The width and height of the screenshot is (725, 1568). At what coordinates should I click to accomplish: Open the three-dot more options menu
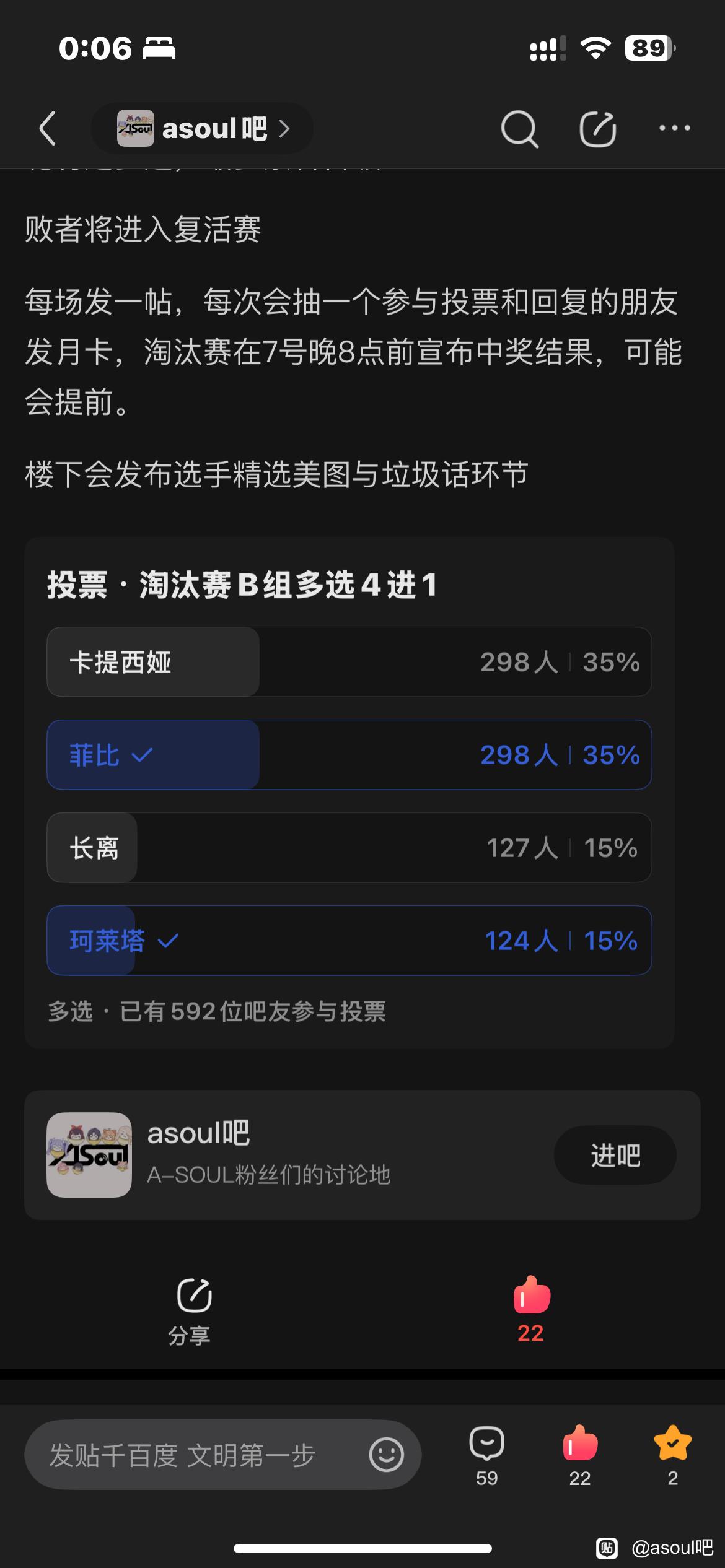[674, 128]
